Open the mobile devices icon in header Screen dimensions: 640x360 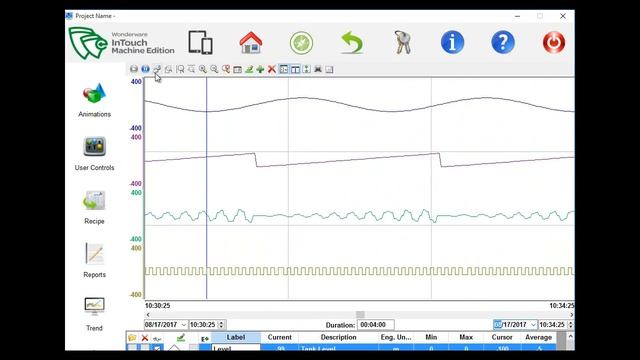[x=200, y=42]
